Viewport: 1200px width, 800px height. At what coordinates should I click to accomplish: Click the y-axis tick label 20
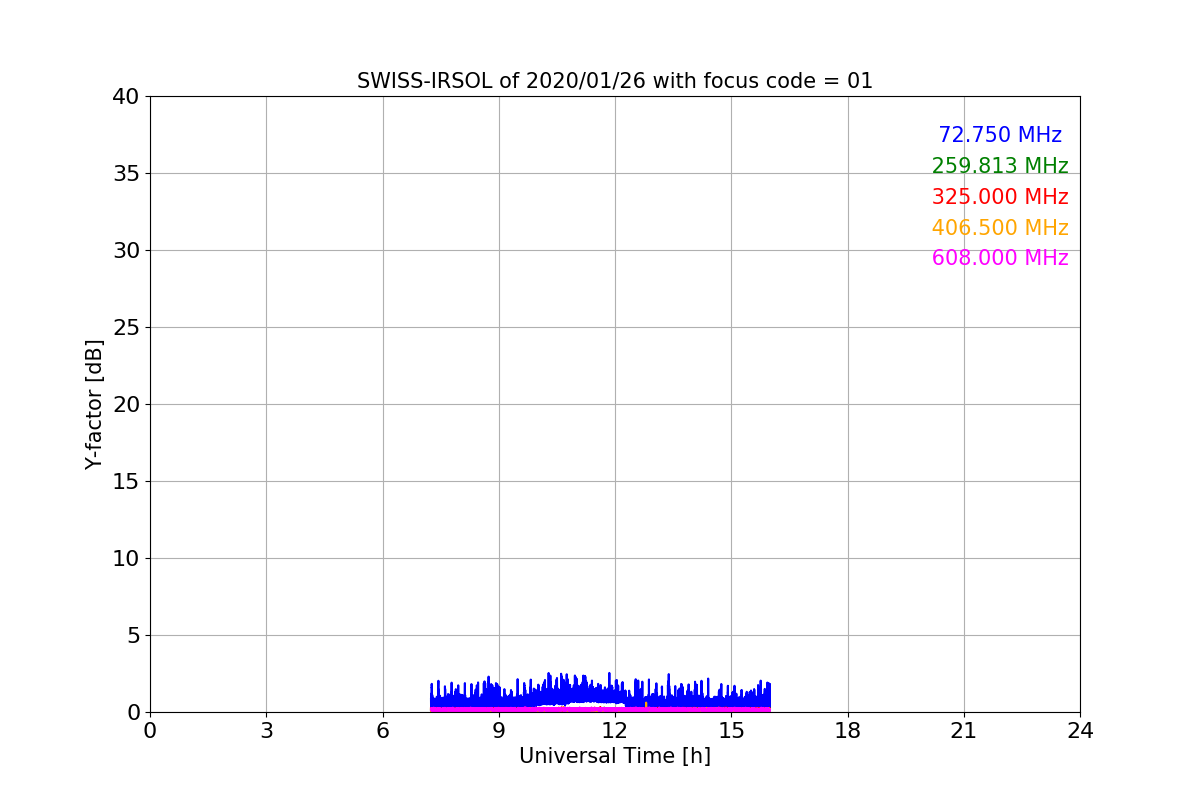point(126,405)
